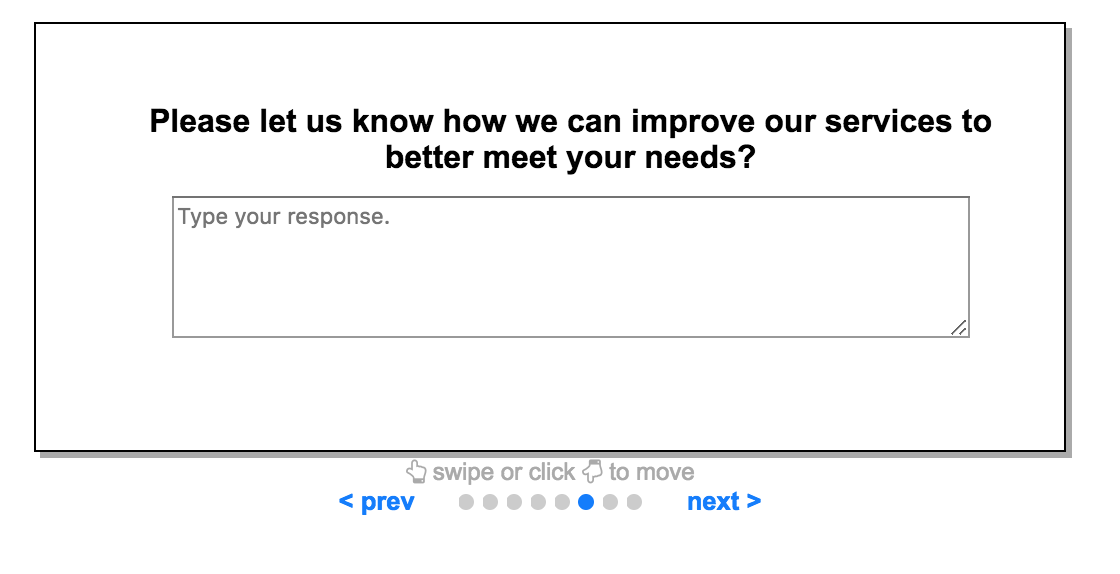Choose the fourth pagination dot
This screenshot has width=1120, height=574.
click(x=538, y=502)
